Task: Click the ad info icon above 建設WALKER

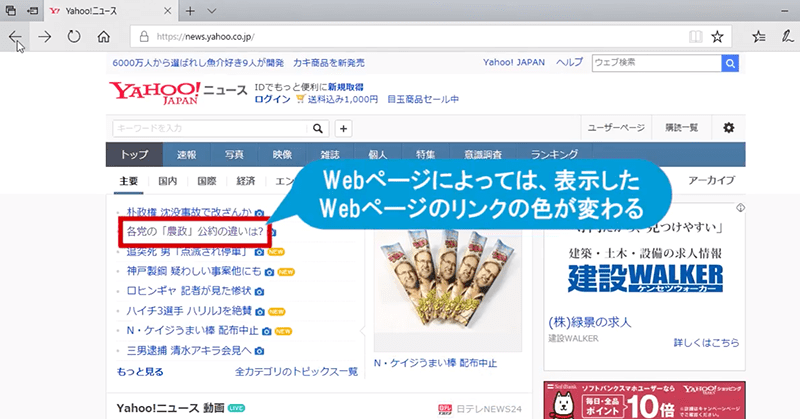Action: point(740,208)
